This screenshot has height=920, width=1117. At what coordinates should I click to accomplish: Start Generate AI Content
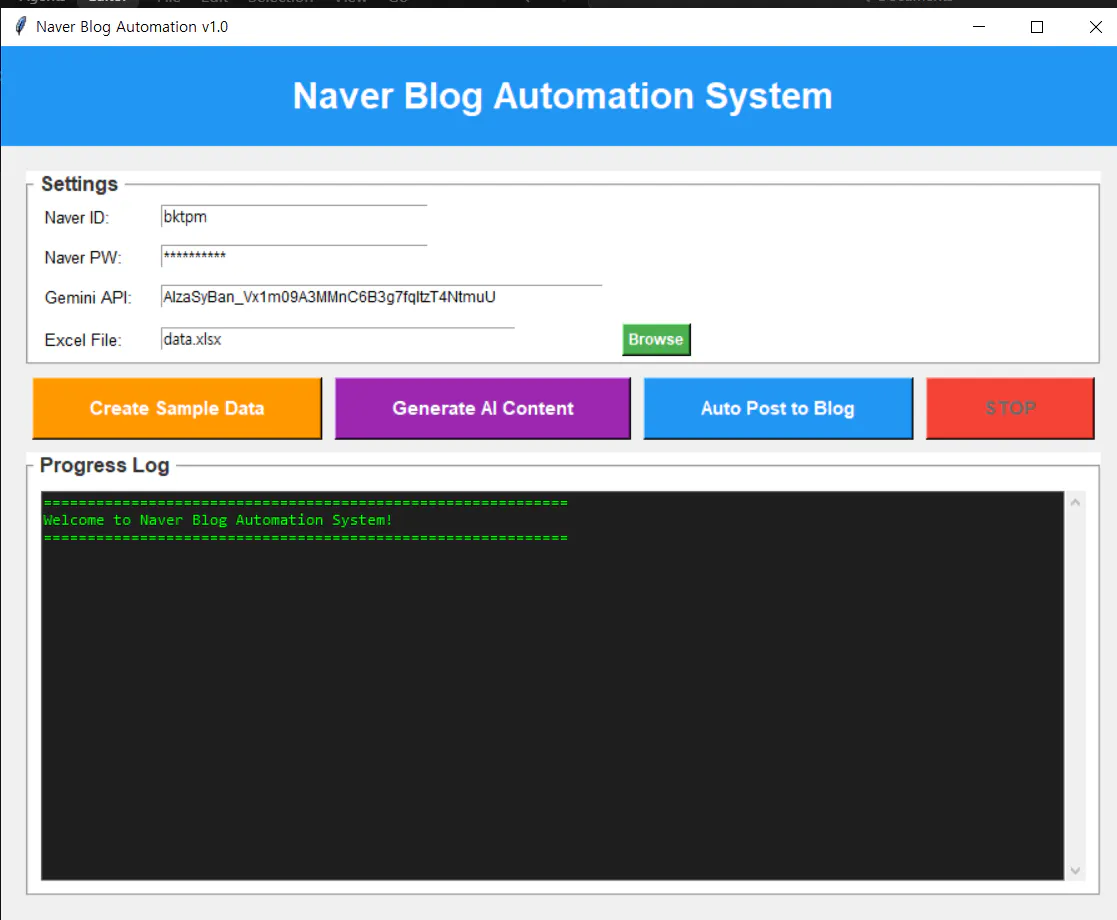coord(482,408)
